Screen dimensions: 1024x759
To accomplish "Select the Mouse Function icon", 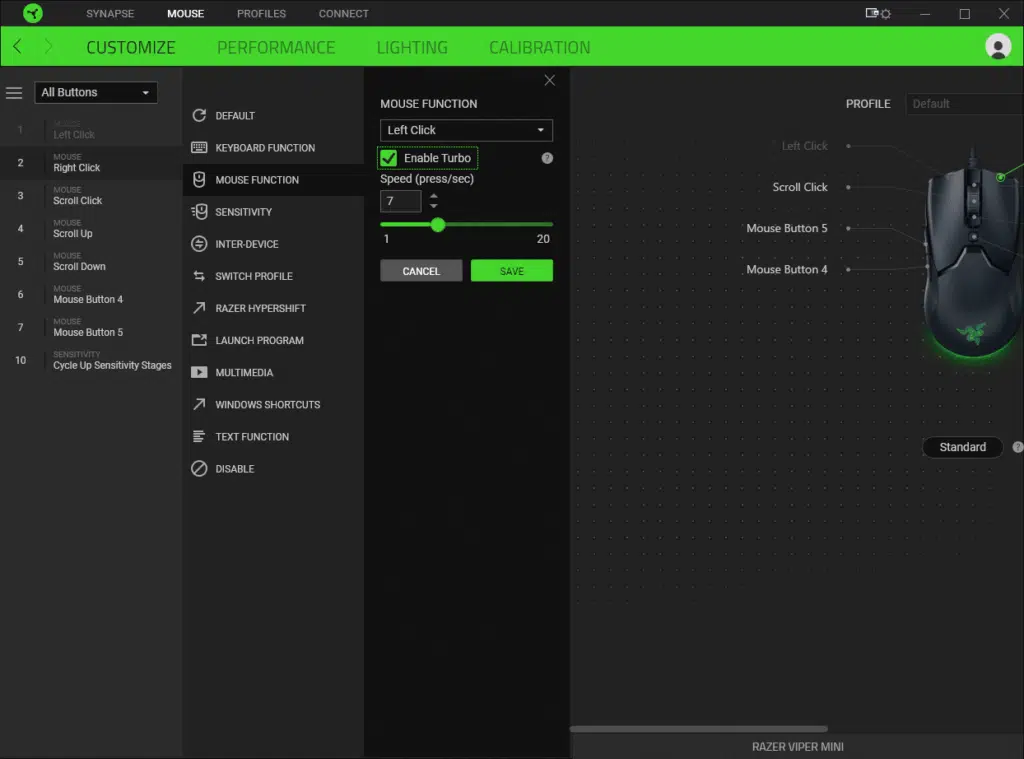I will click(199, 180).
